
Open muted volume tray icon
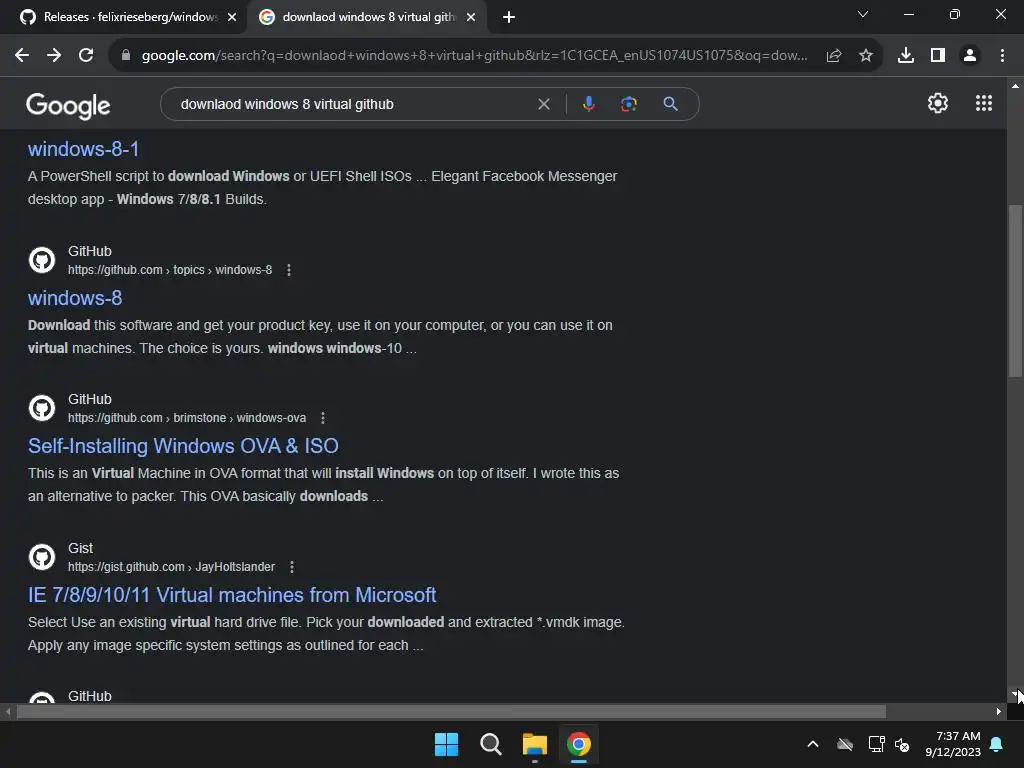coord(903,744)
